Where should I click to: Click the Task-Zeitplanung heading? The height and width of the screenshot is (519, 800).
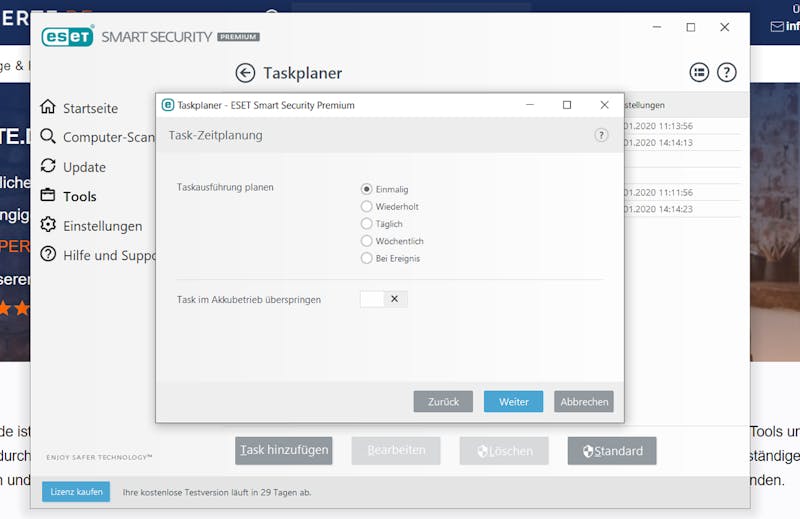point(216,135)
